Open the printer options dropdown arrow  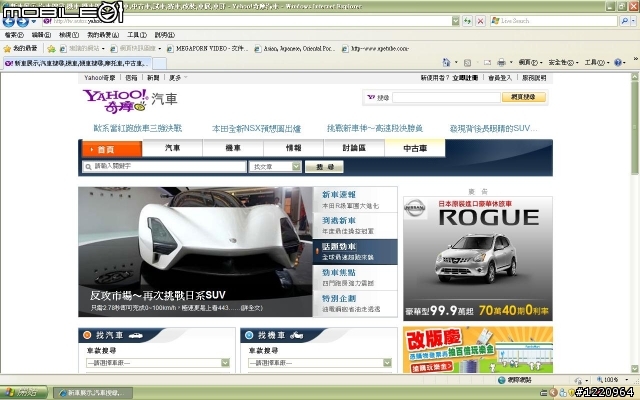(511, 62)
